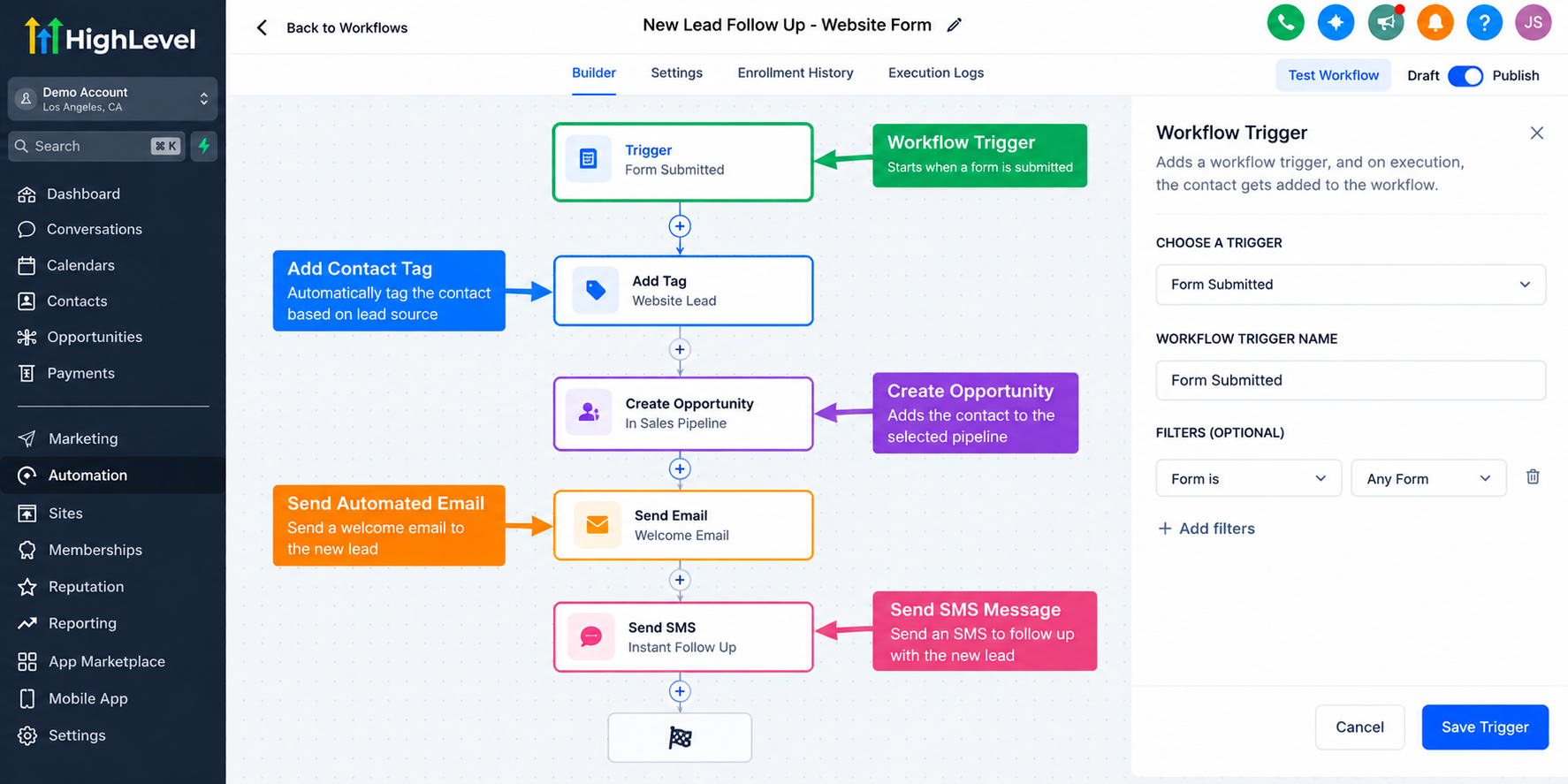Save the trigger with Save Trigger button
Viewport: 1568px width, 784px height.
pos(1485,727)
